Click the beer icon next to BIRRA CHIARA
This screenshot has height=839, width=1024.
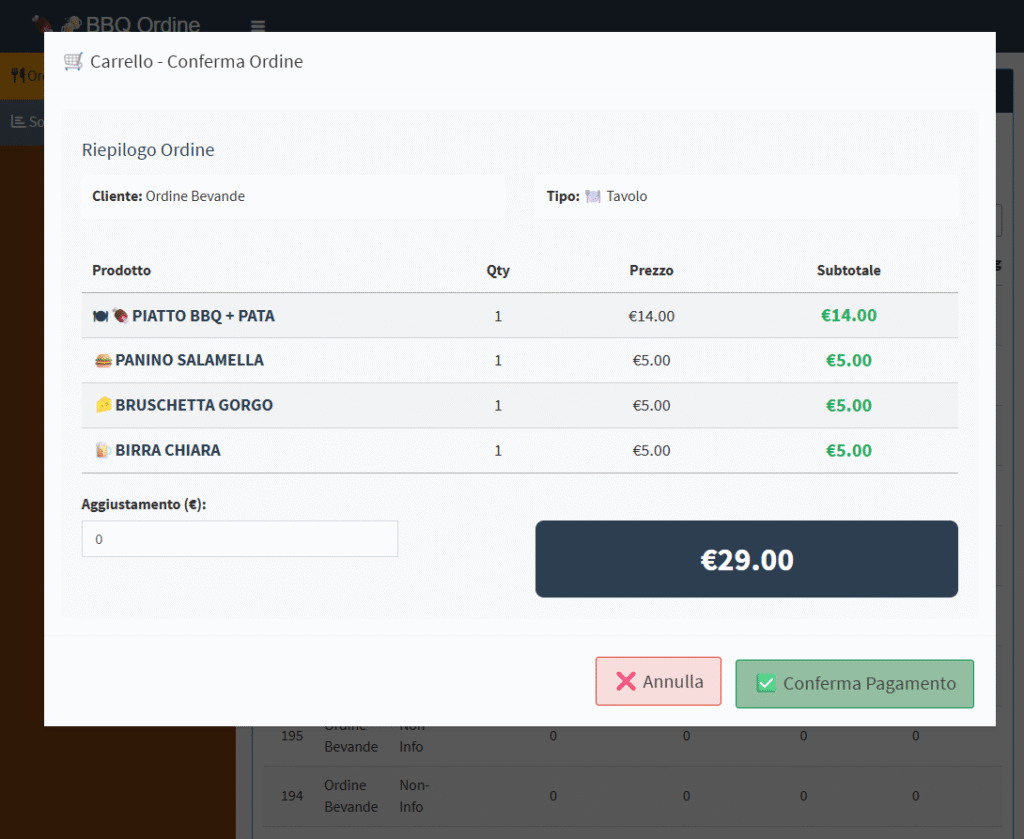pos(102,450)
